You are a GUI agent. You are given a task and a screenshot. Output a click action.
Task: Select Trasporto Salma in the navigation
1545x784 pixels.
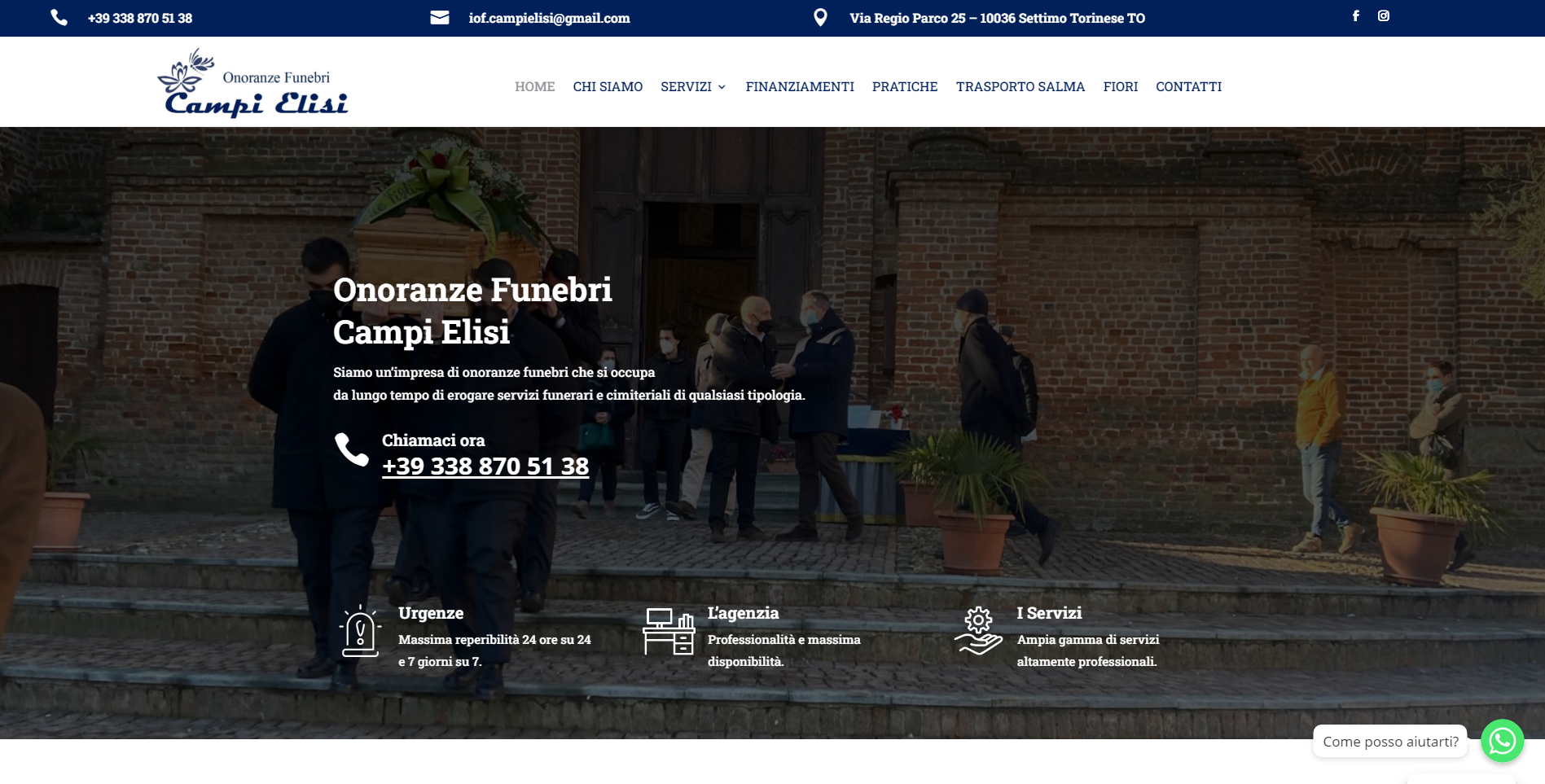pyautogui.click(x=1020, y=86)
